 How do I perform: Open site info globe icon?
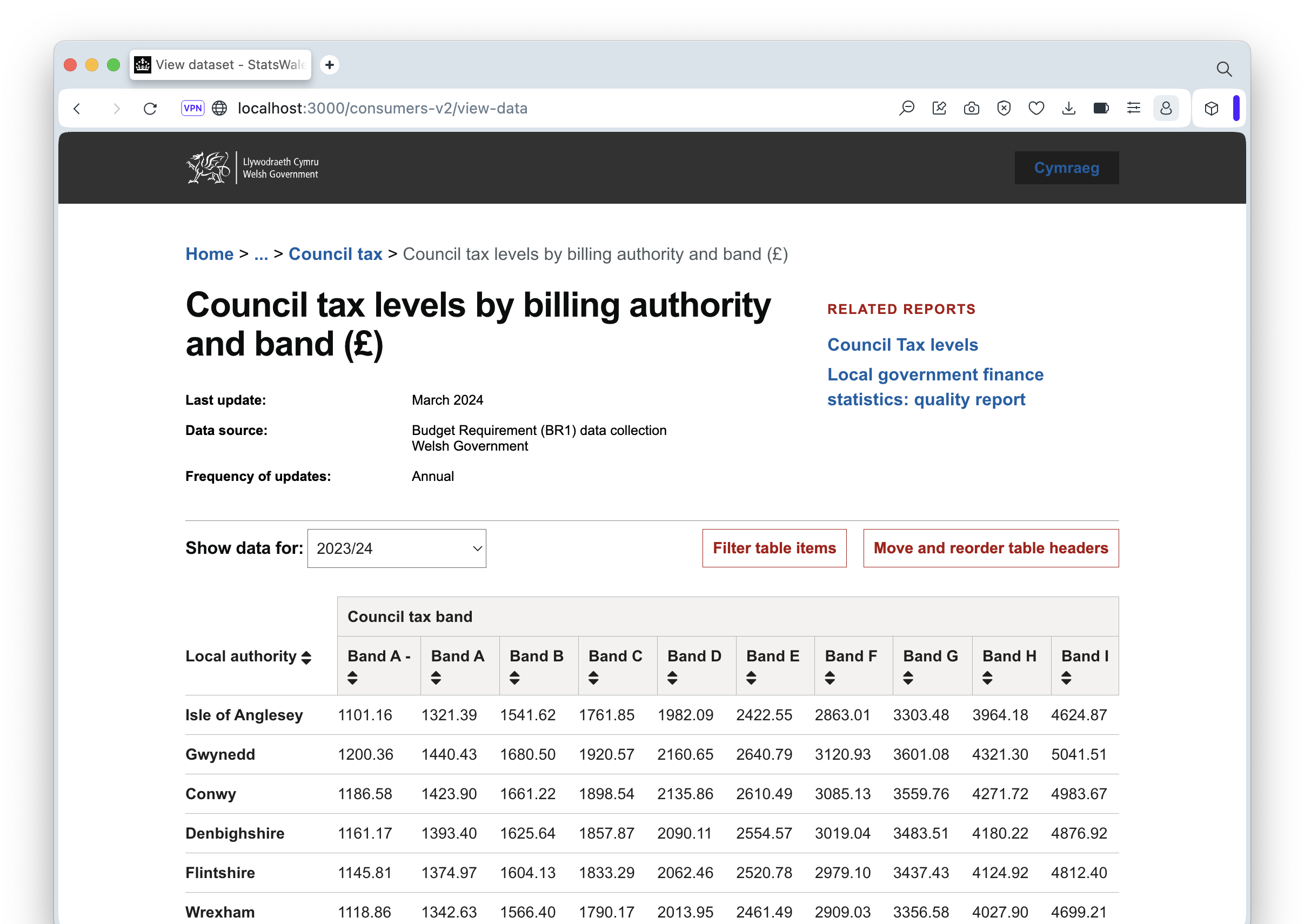(x=220, y=109)
